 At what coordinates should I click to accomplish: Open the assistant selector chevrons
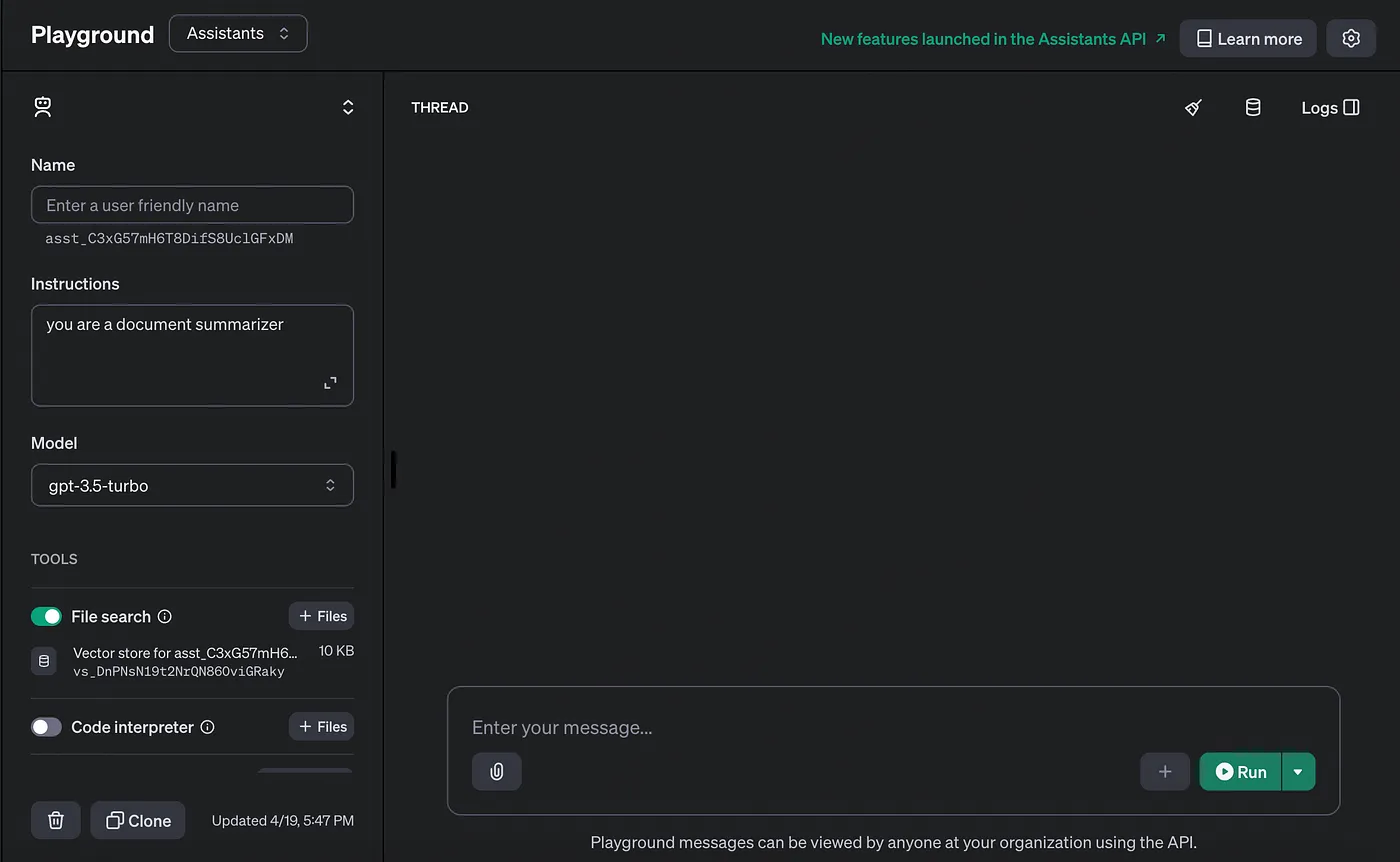click(x=348, y=107)
